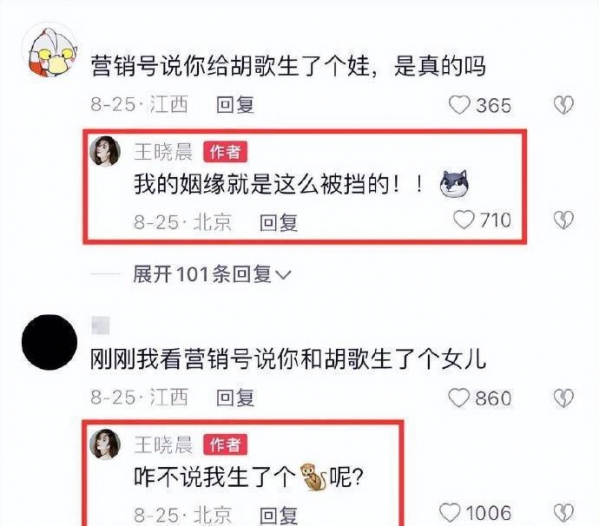Reply to the 刚刚我看营销号 comment

[x=235, y=398]
